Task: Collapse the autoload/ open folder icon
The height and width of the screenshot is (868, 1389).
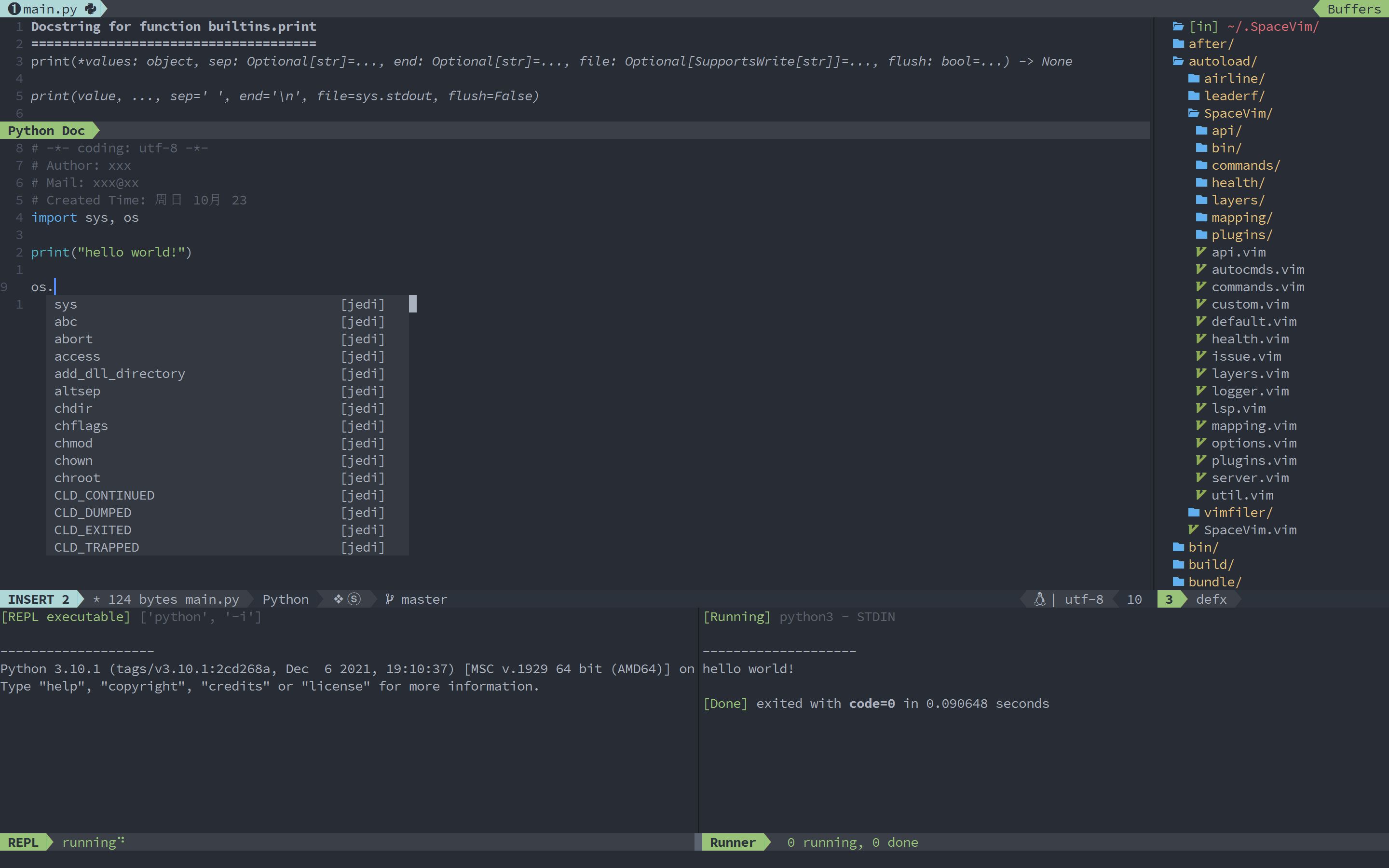Action: tap(1178, 61)
